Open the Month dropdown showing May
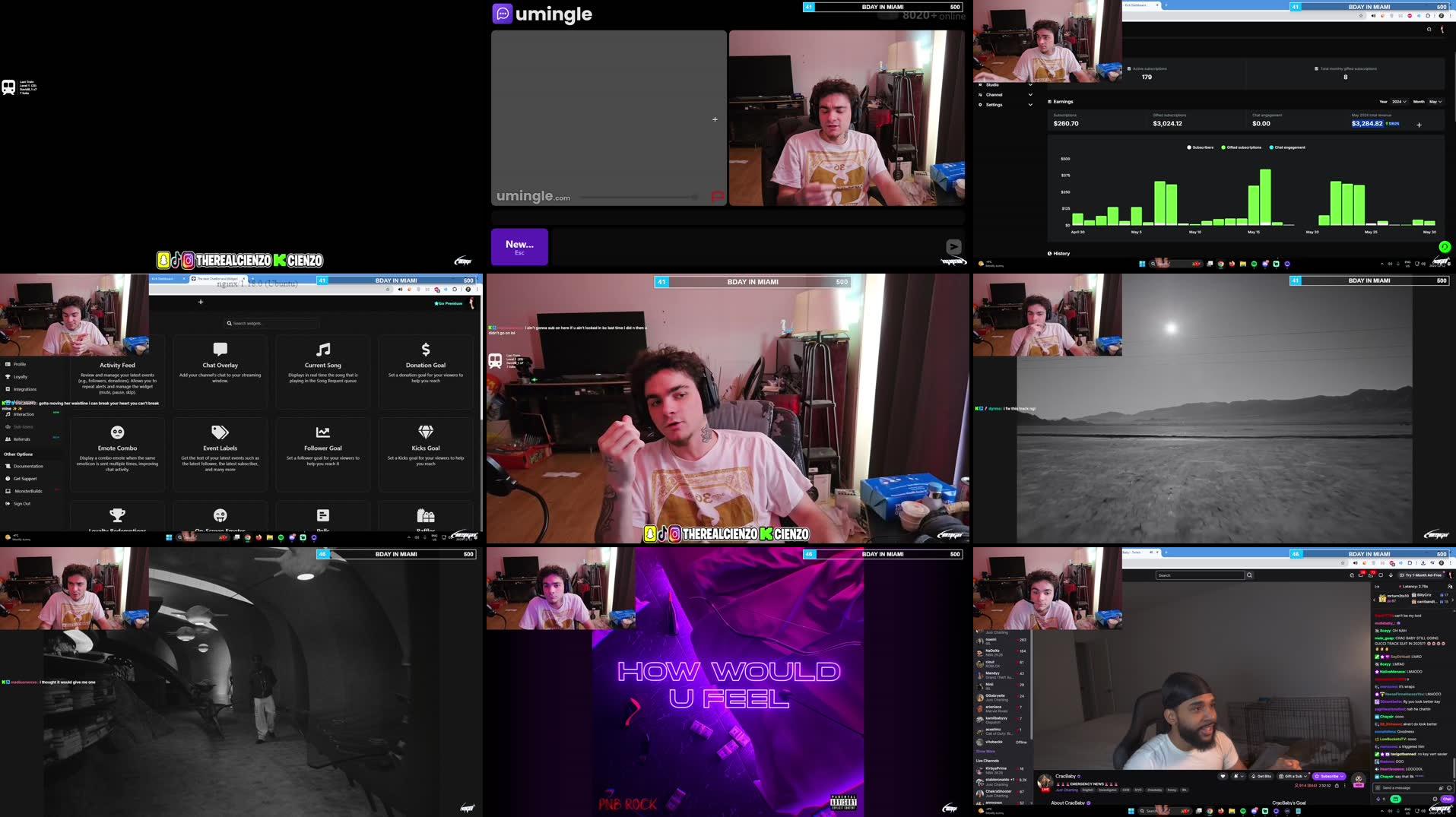Screen dimensions: 1456x817 click(1435, 102)
